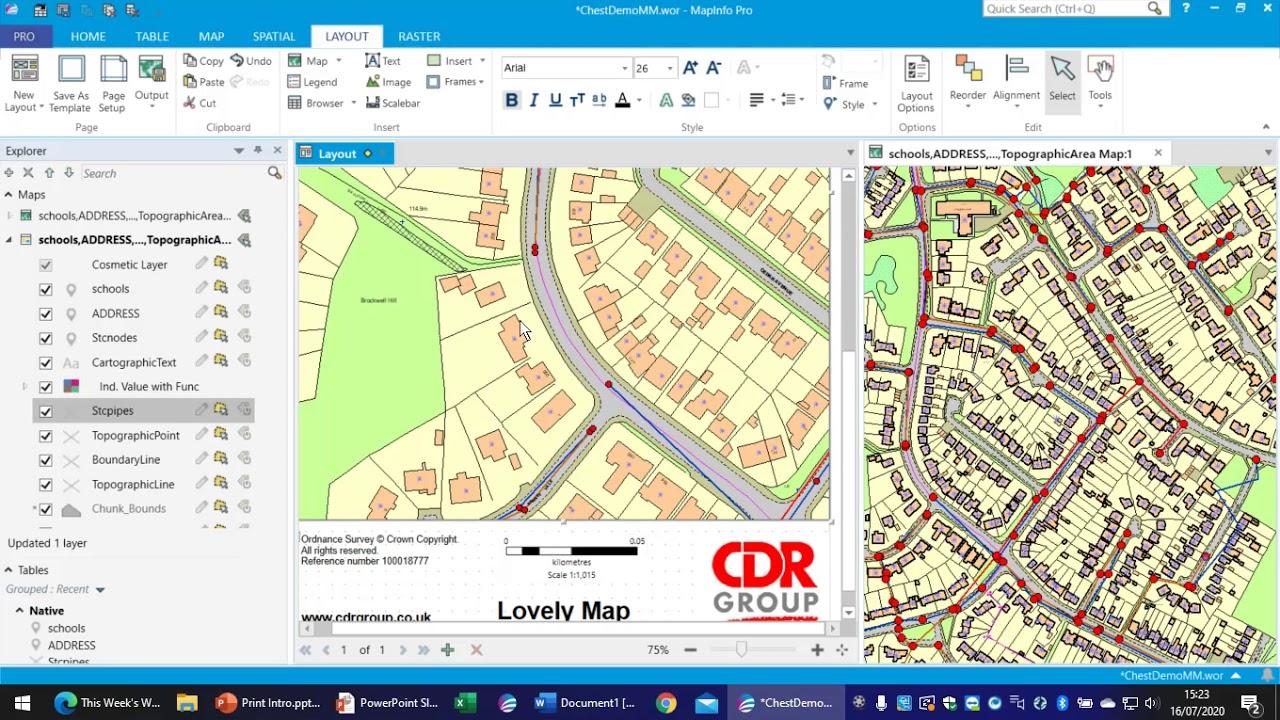The width and height of the screenshot is (1280, 720).
Task: Toggle visibility of Stcpipes layer
Action: point(45,411)
